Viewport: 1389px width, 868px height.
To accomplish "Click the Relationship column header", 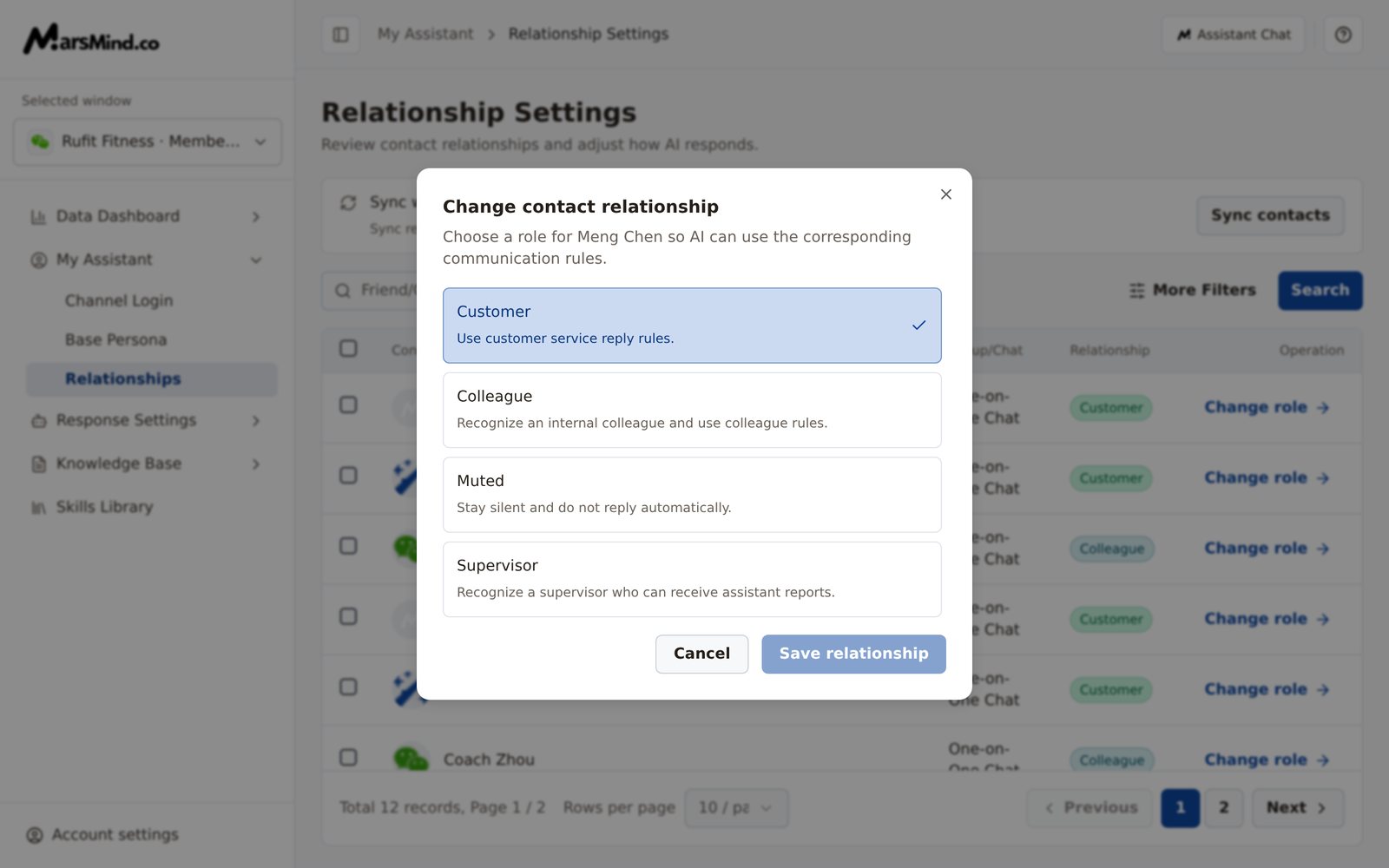I will point(1109,350).
